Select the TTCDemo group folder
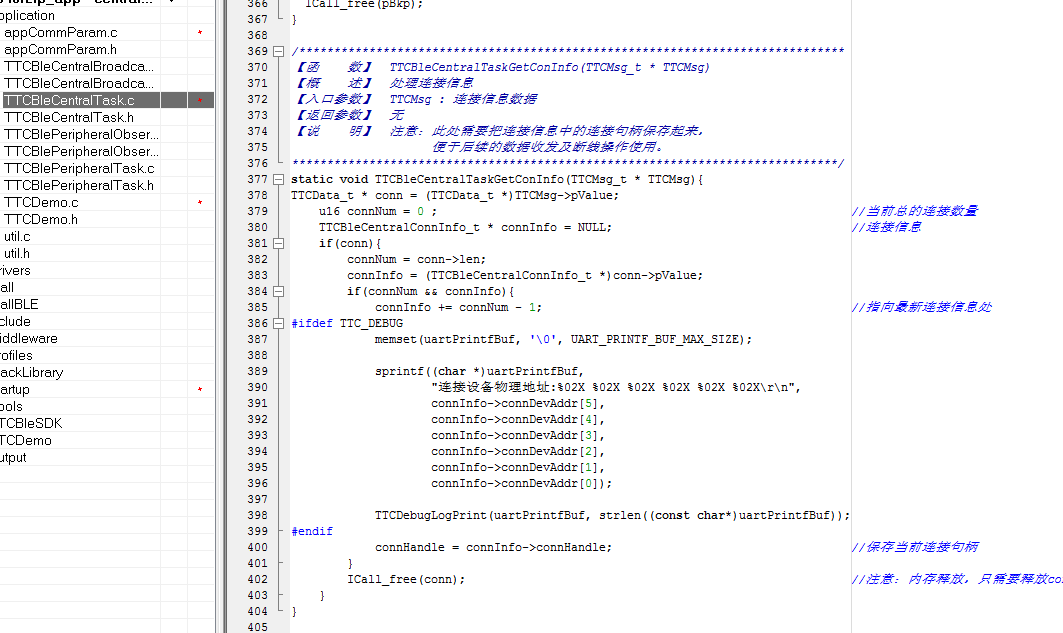Viewport: 1063px width, 633px height. coord(26,441)
